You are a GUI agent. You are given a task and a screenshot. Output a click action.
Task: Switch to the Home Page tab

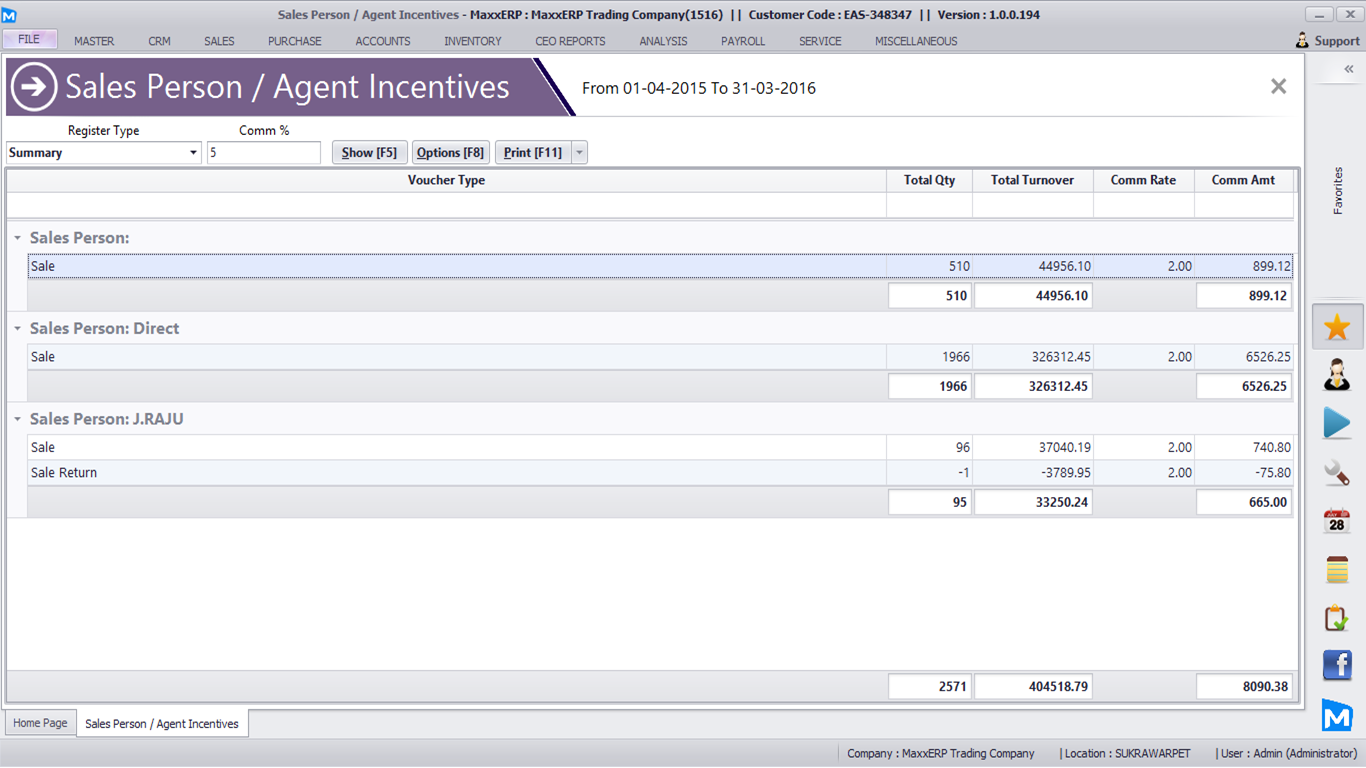pyautogui.click(x=40, y=723)
